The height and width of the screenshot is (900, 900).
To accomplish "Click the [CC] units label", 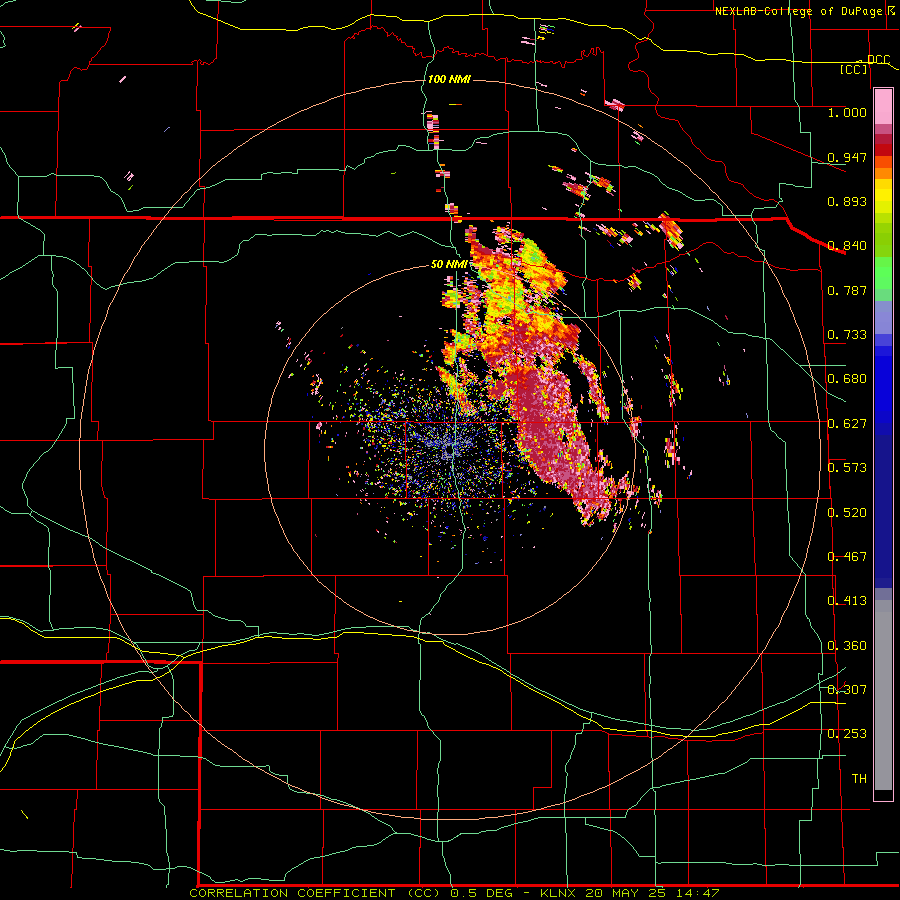I will point(854,69).
